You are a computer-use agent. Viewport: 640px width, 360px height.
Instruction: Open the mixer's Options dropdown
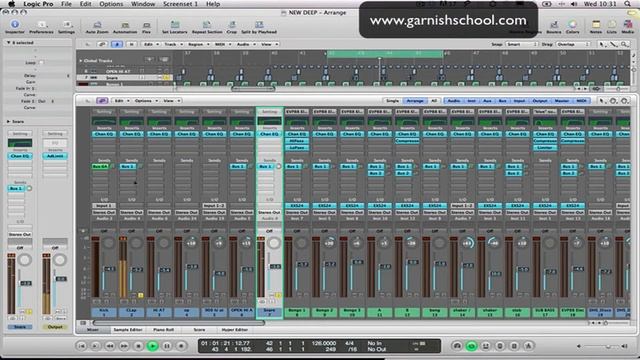(146, 101)
